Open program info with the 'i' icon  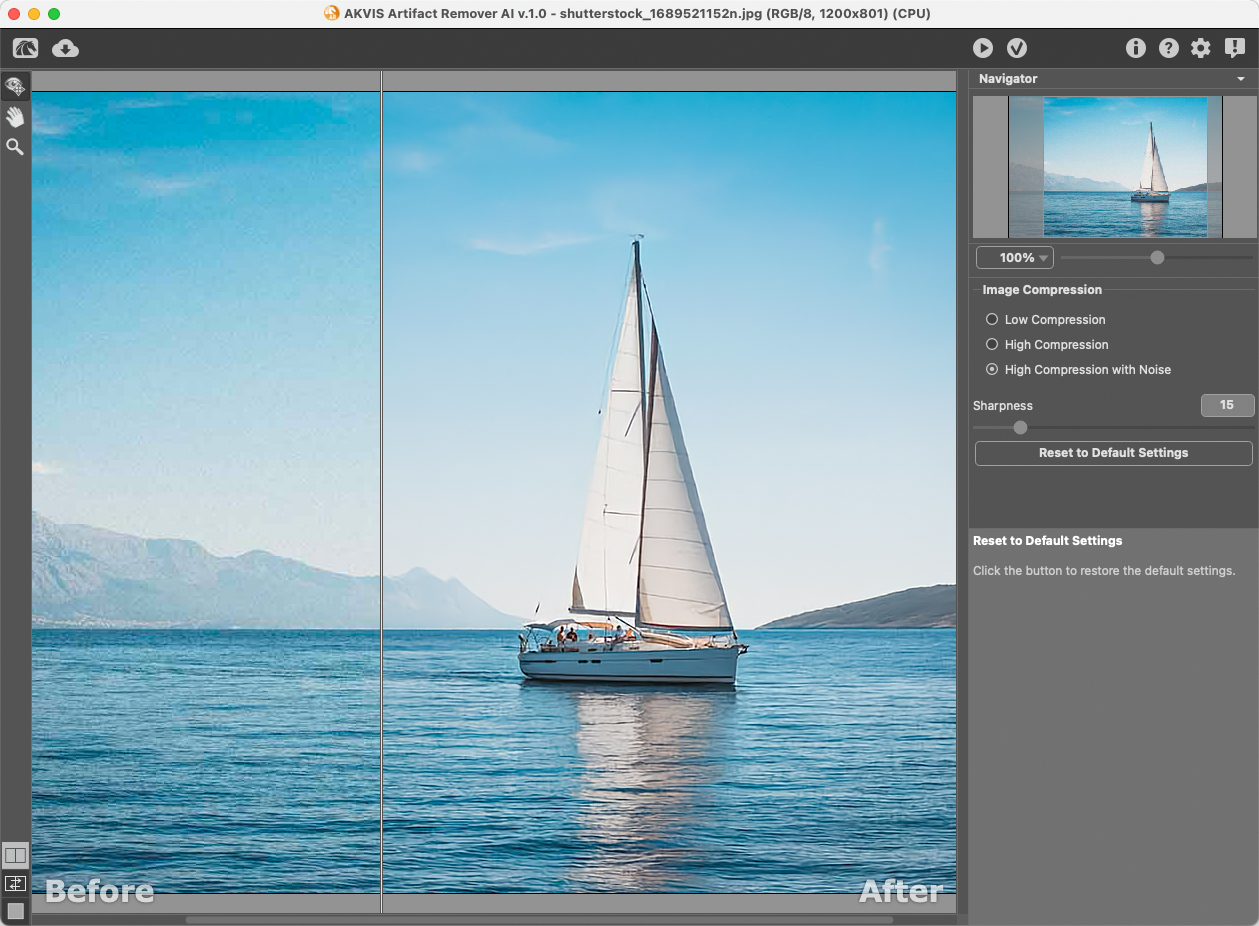[x=1135, y=48]
